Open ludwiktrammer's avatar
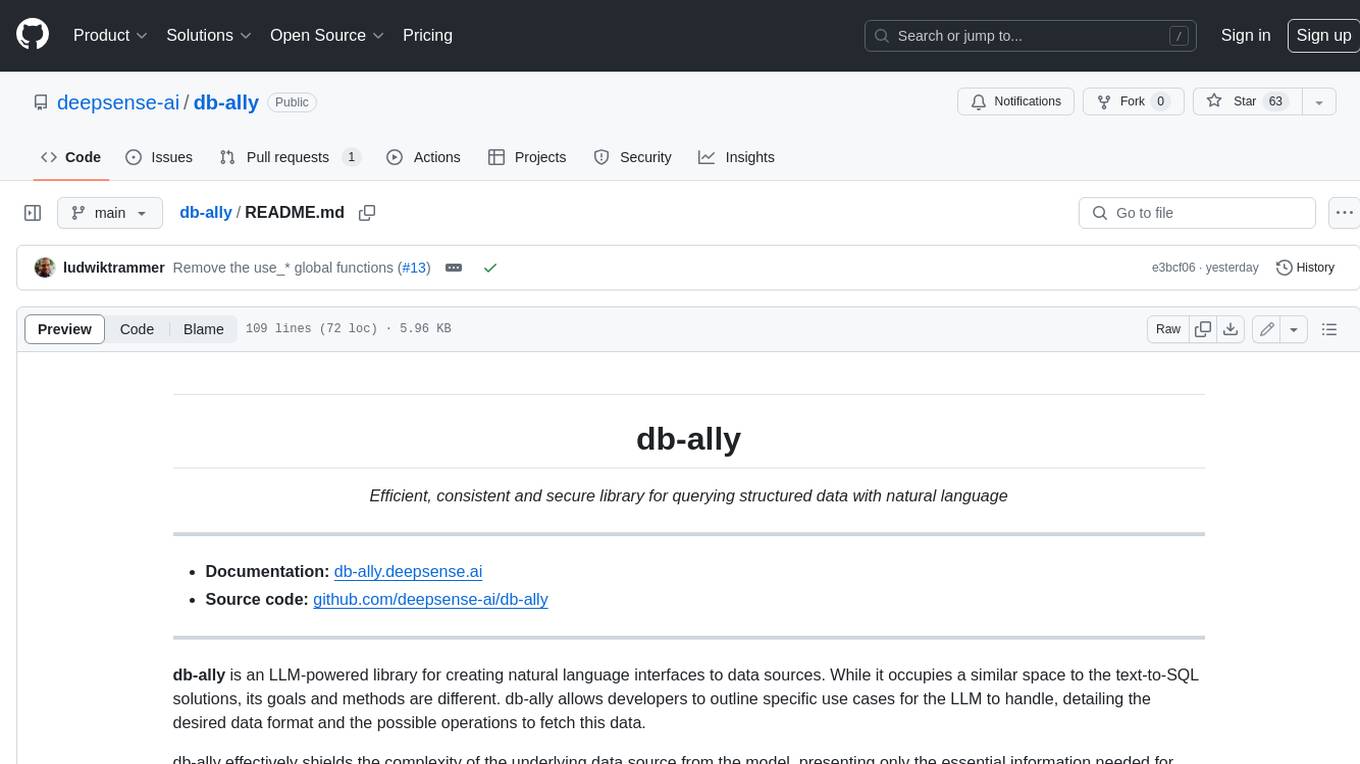Image resolution: width=1360 pixels, height=764 pixels. (45, 268)
